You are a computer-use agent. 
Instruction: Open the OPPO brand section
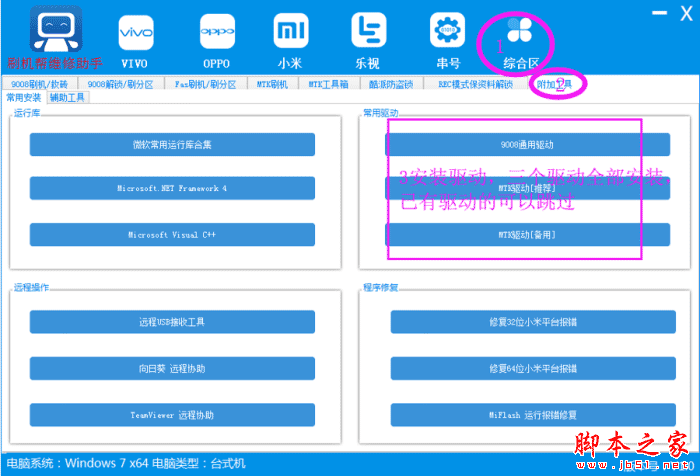point(217,41)
